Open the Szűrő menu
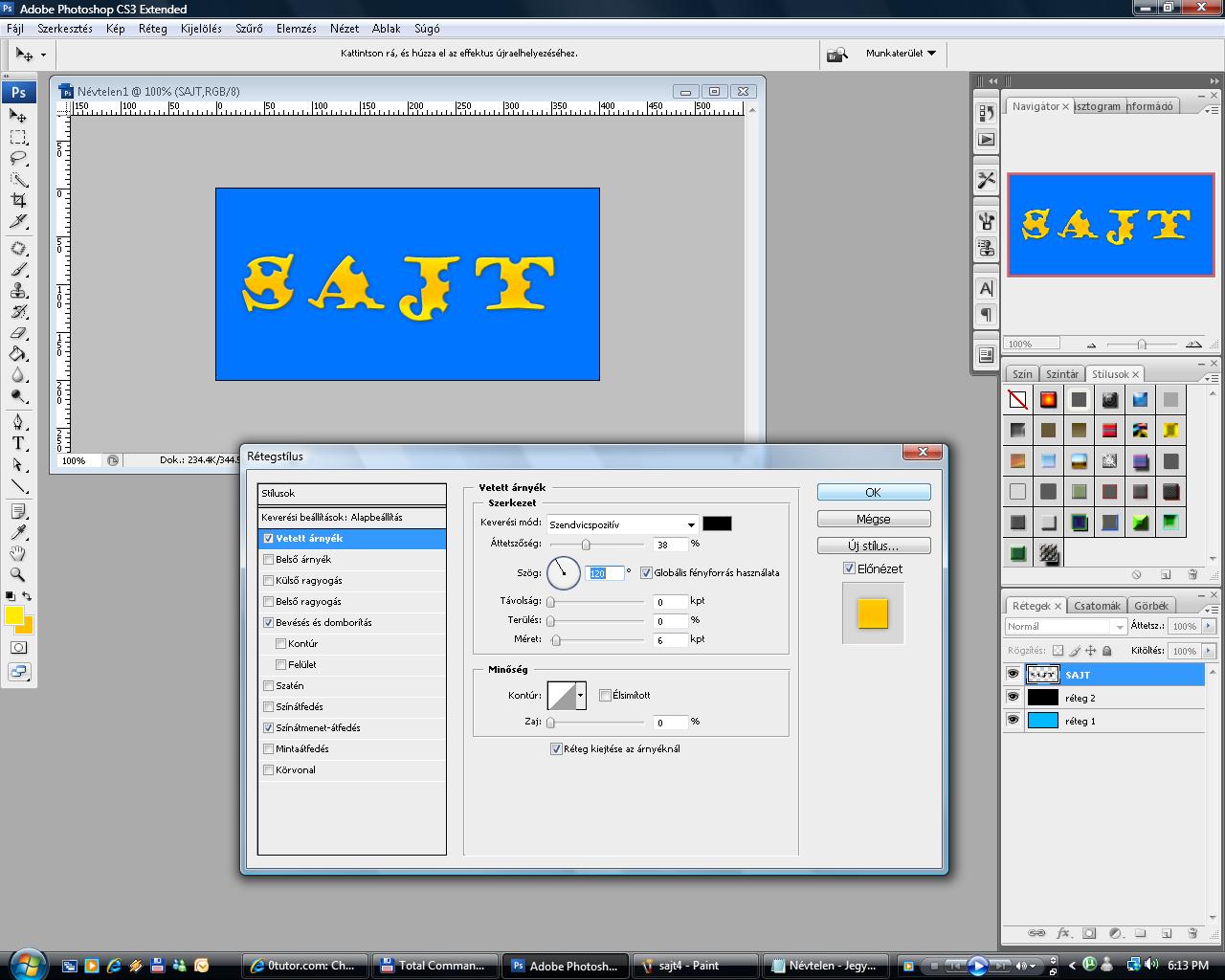The width and height of the screenshot is (1225, 980). tap(249, 29)
